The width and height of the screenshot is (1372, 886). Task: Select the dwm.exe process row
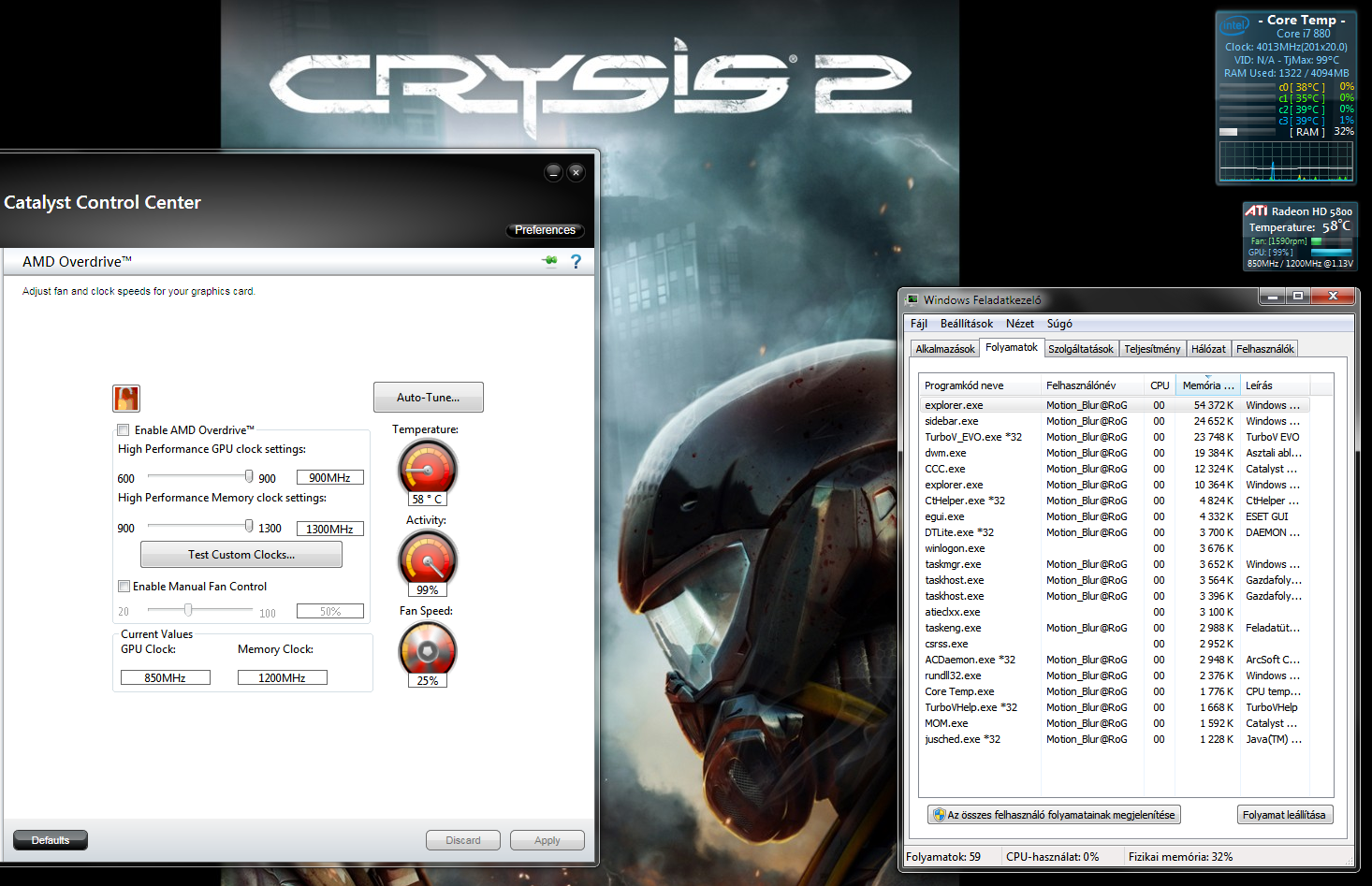click(1115, 453)
